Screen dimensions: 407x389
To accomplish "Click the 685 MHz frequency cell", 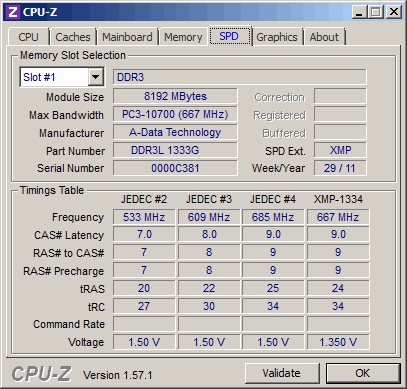I will 273,217.
